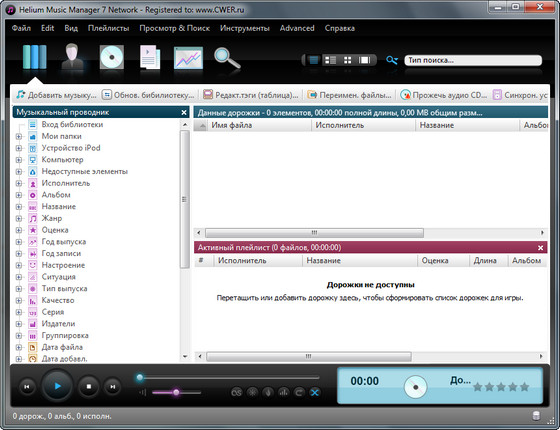The height and width of the screenshot is (430, 560).
Task: Expand the Жанр tree node
Action: [19, 219]
